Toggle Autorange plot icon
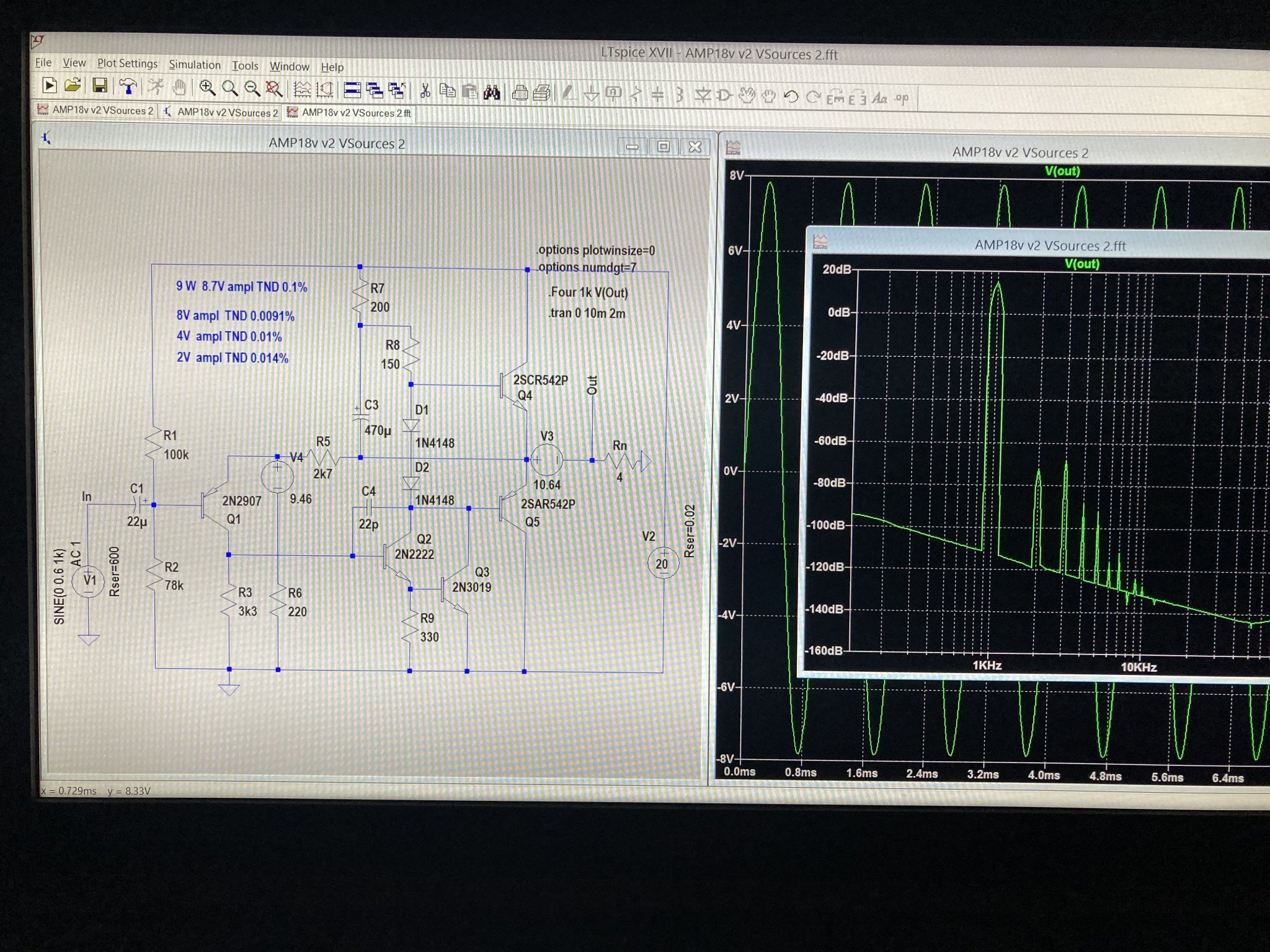This screenshot has width=1270, height=952. coord(302,90)
